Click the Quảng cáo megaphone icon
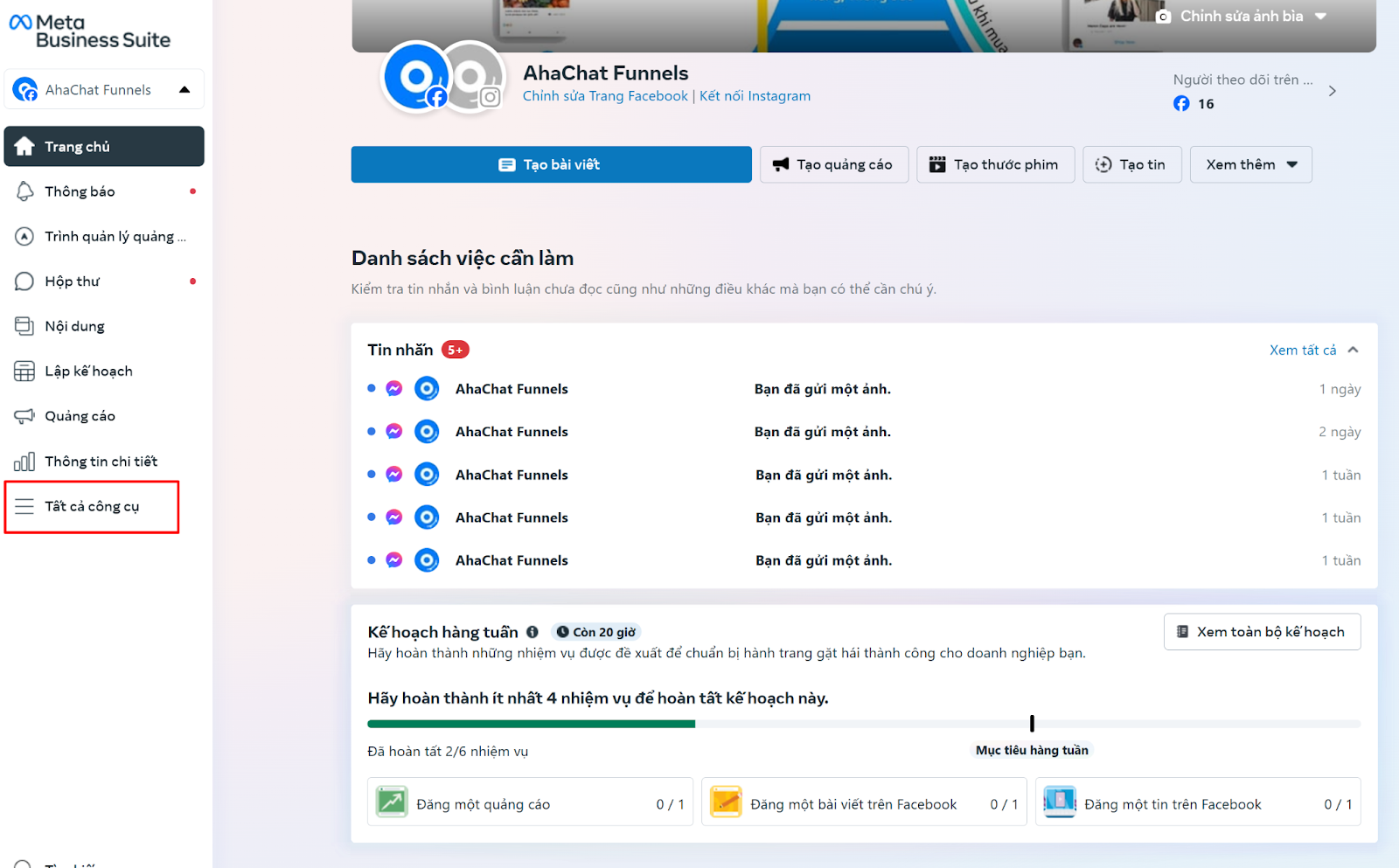The width and height of the screenshot is (1399, 868). 24,416
